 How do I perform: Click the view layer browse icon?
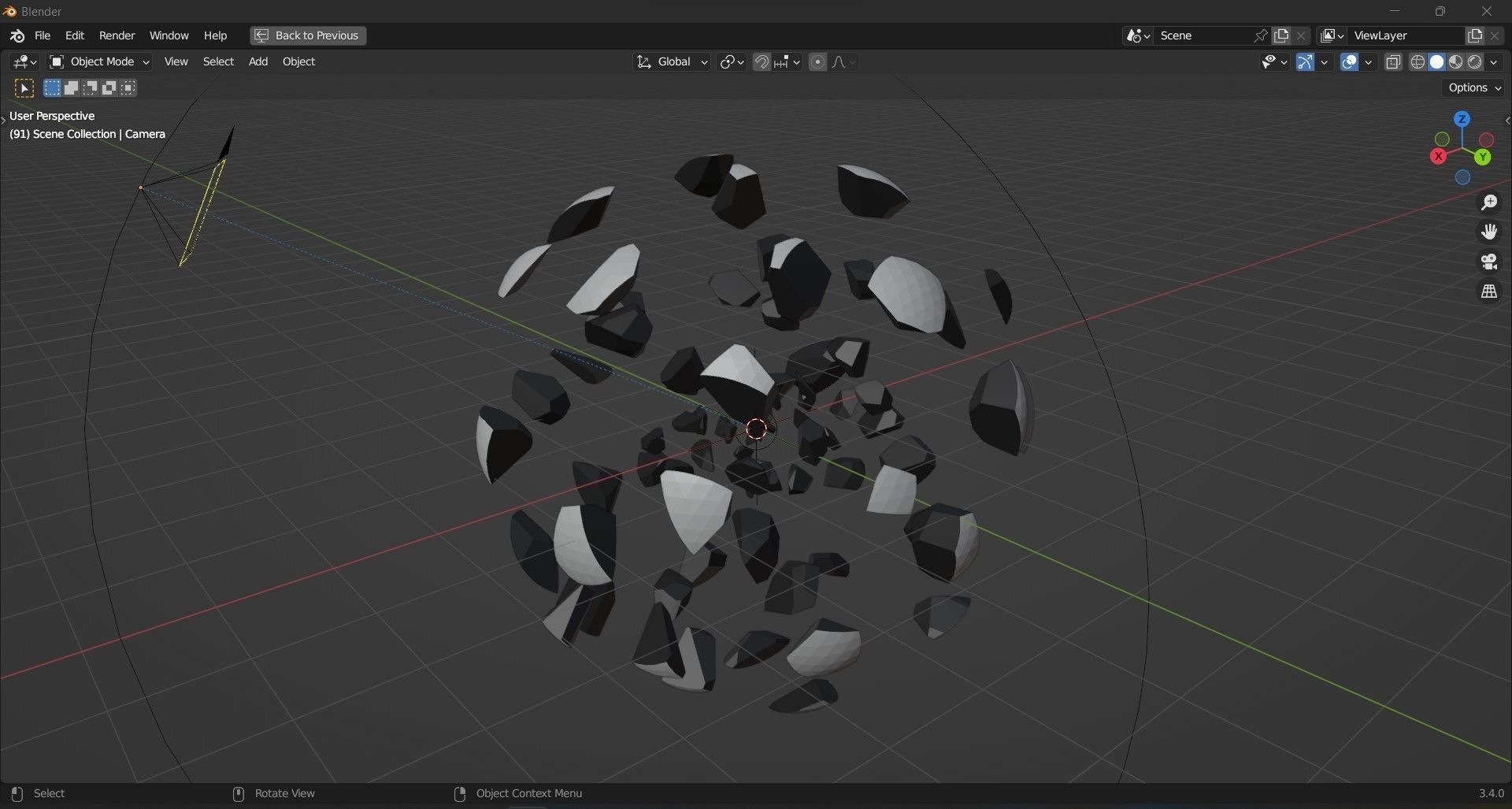pyautogui.click(x=1332, y=35)
